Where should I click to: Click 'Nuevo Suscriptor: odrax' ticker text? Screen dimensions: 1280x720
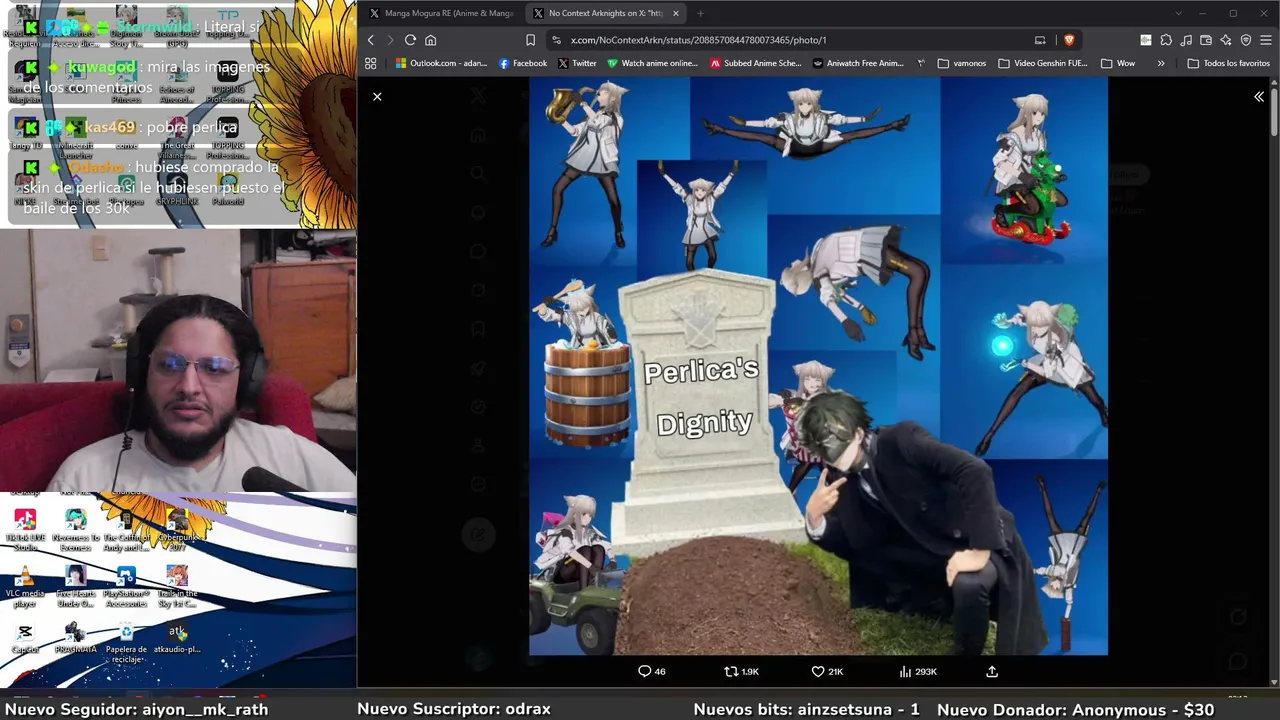[x=454, y=709]
